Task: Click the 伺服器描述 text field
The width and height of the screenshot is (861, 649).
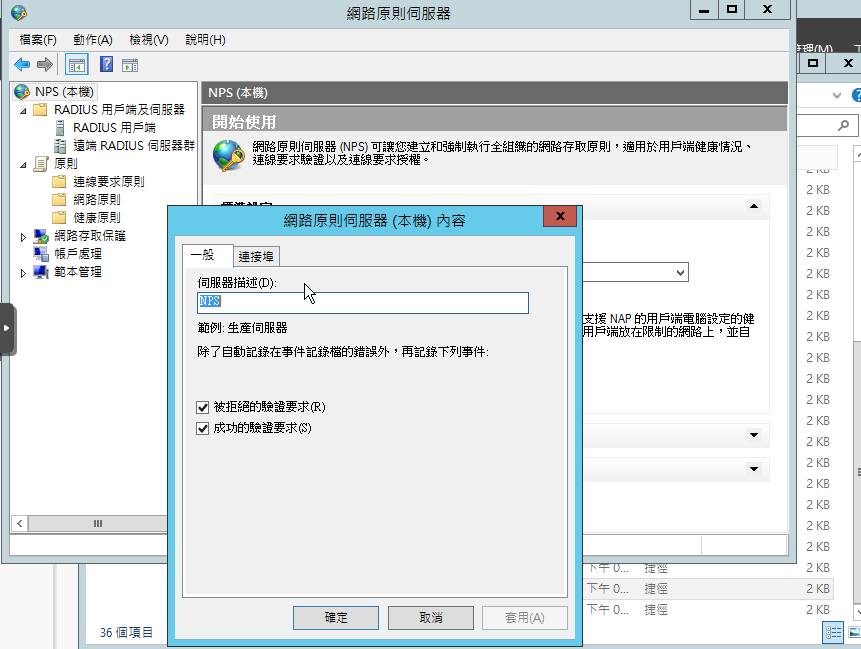Action: click(363, 302)
